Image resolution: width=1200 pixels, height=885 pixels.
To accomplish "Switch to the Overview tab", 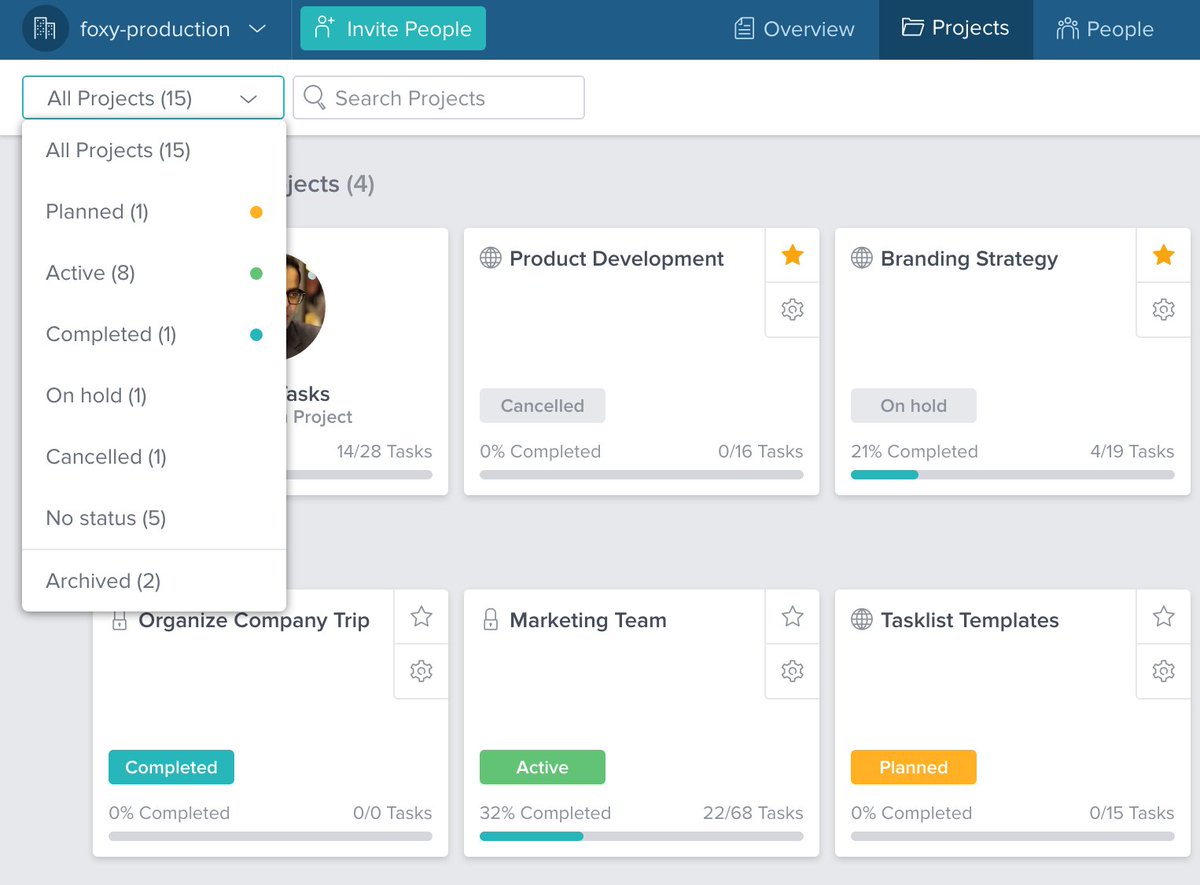I will click(794, 29).
